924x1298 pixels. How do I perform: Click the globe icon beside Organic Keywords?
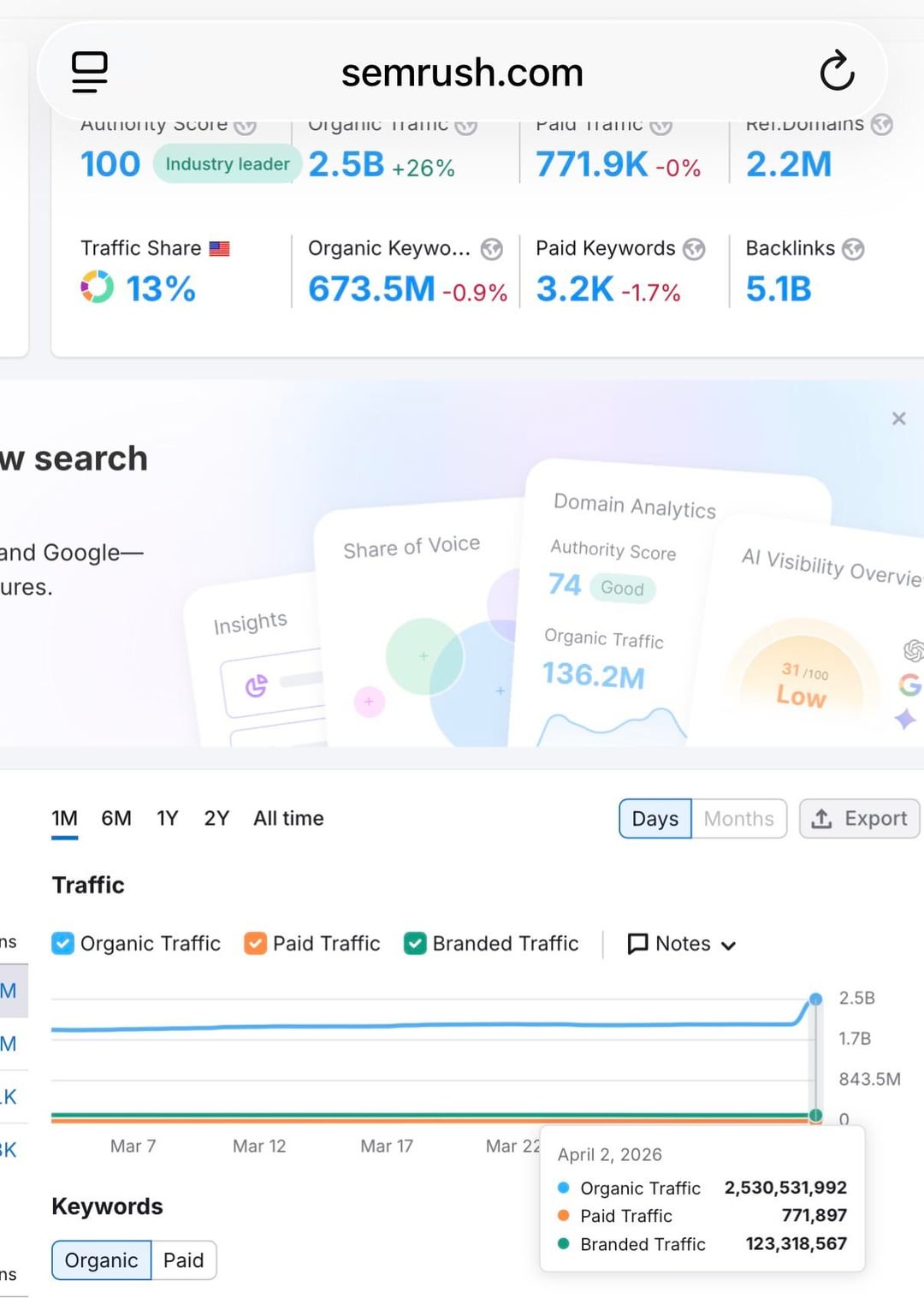coord(491,249)
